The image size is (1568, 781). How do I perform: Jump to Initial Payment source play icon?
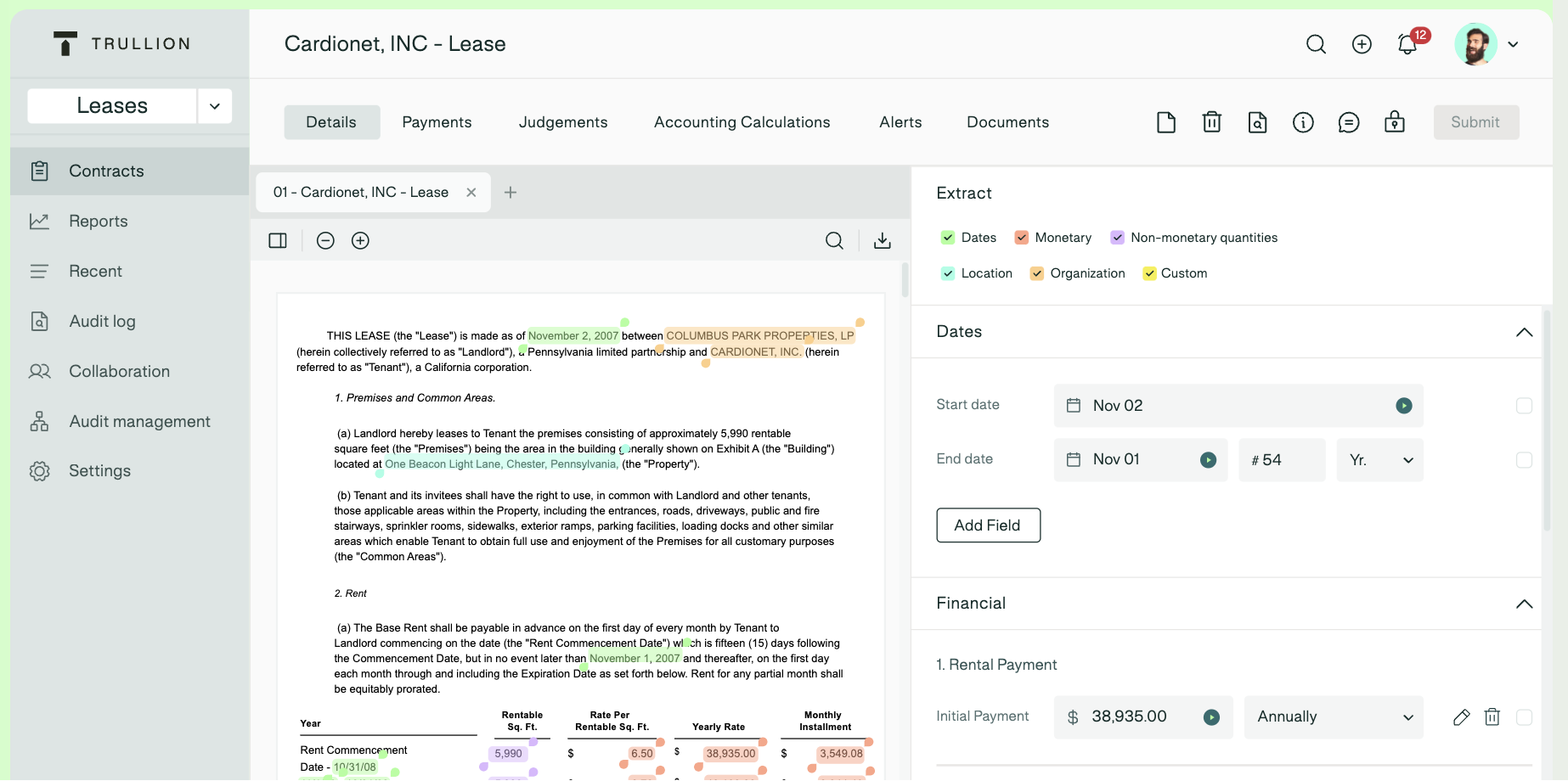pyautogui.click(x=1212, y=717)
